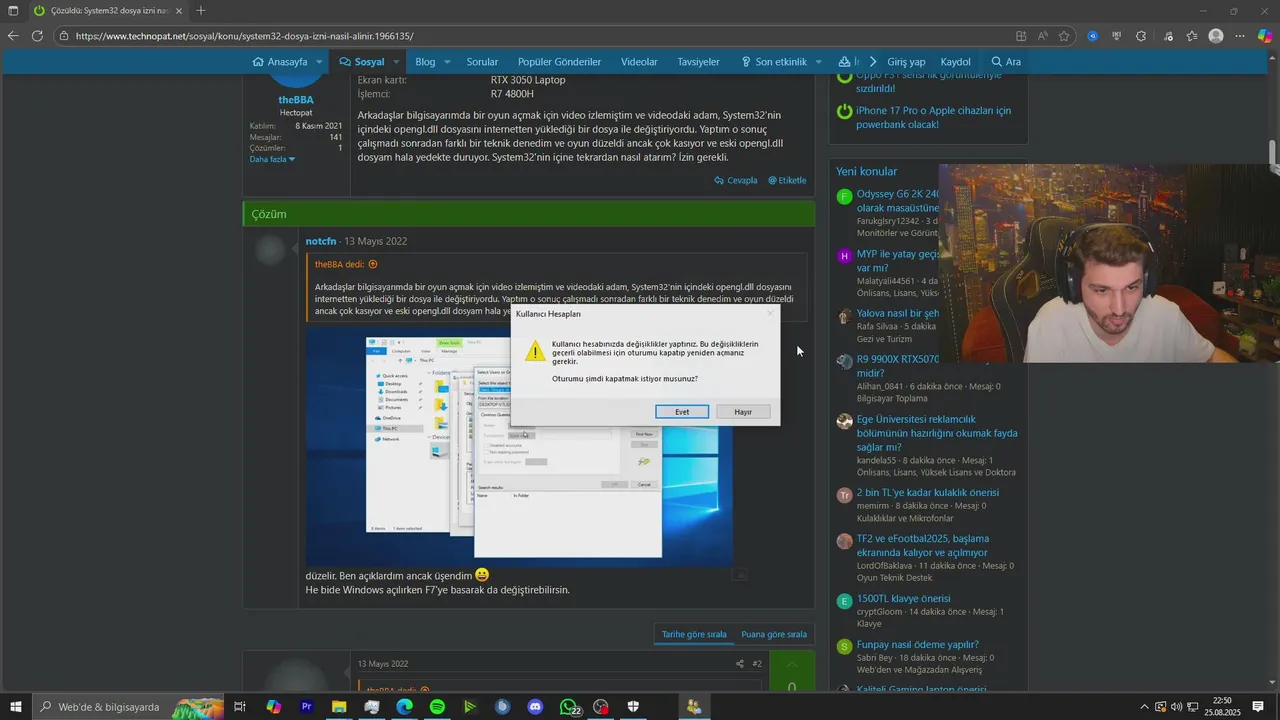Open the new tab plus button
Viewport: 1280px width, 720px height.
click(201, 11)
